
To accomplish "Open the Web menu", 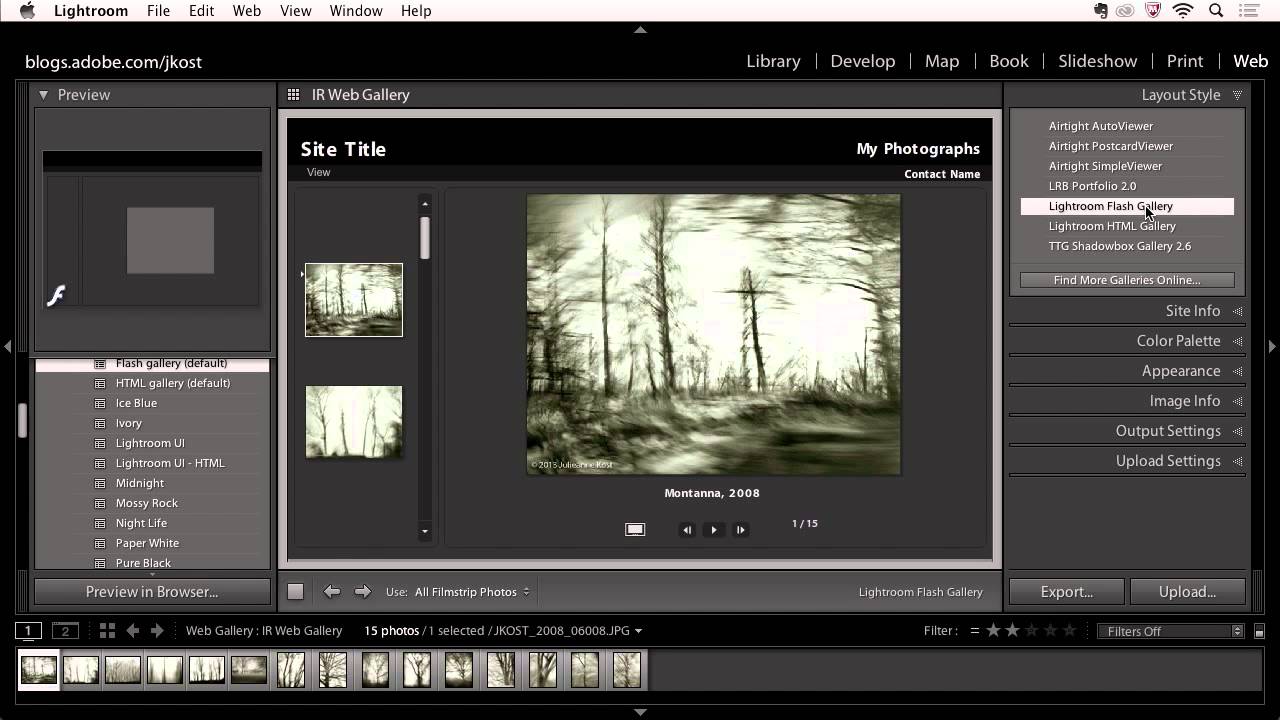I will [x=246, y=11].
